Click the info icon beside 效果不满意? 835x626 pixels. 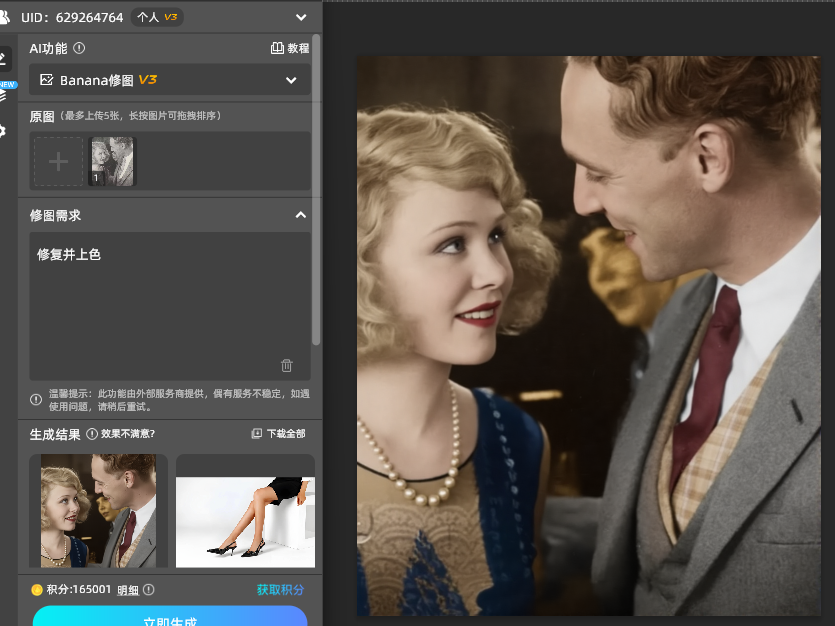point(92,434)
